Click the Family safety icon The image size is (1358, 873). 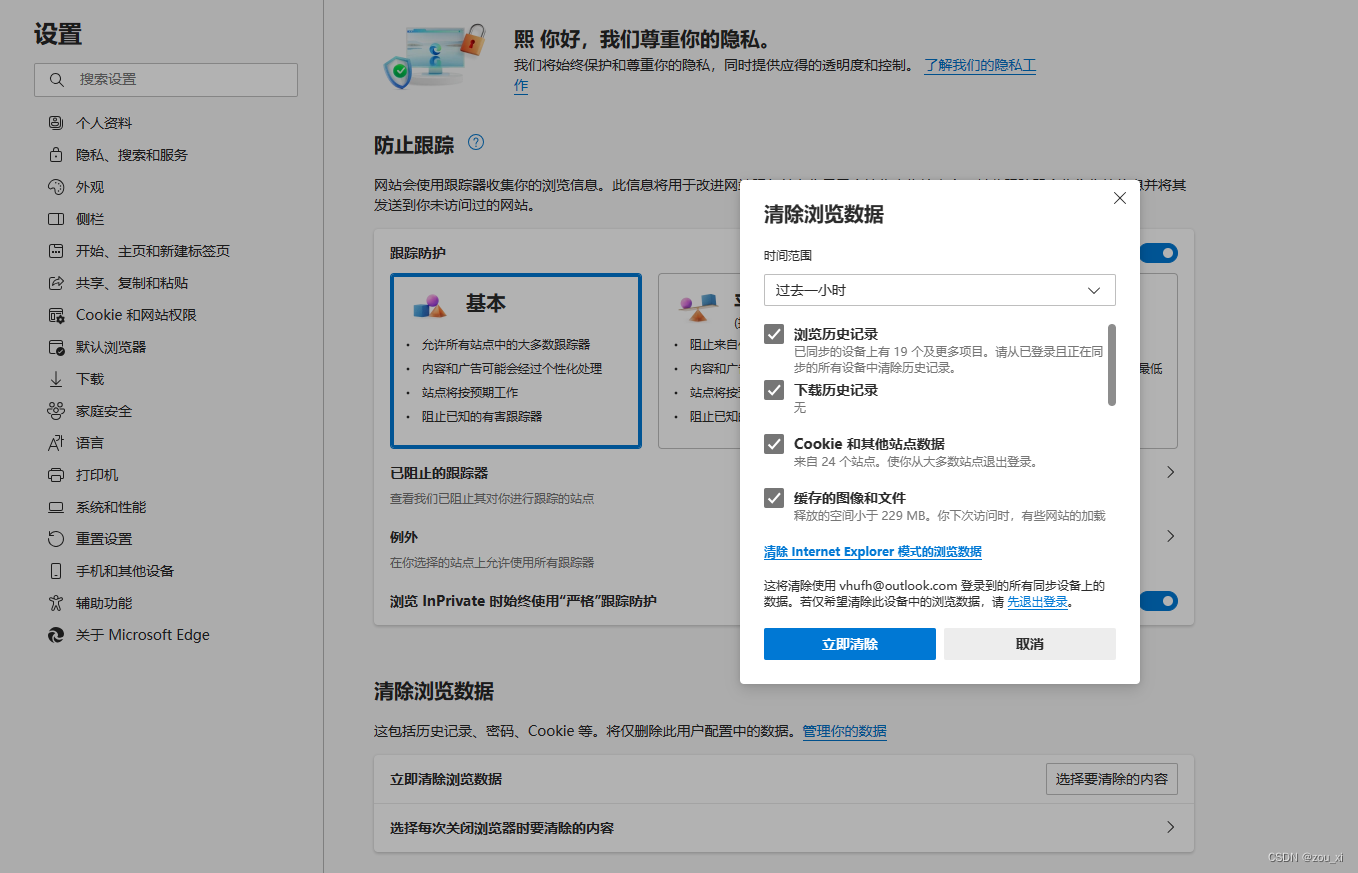[x=56, y=411]
